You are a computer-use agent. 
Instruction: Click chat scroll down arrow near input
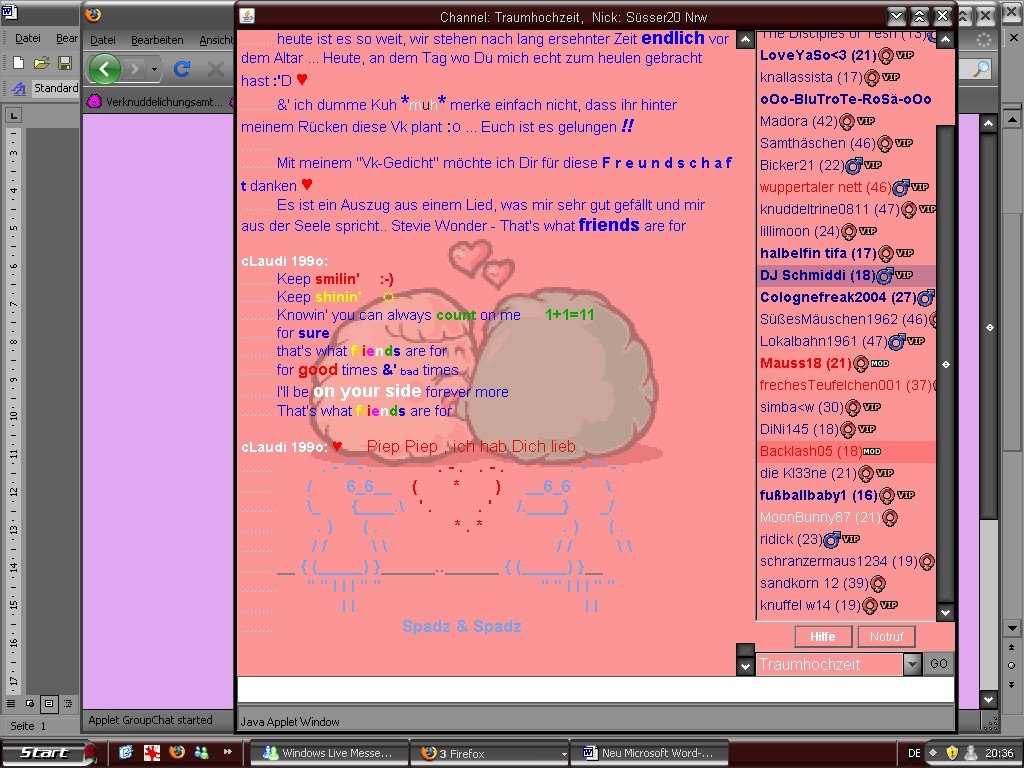tap(745, 666)
